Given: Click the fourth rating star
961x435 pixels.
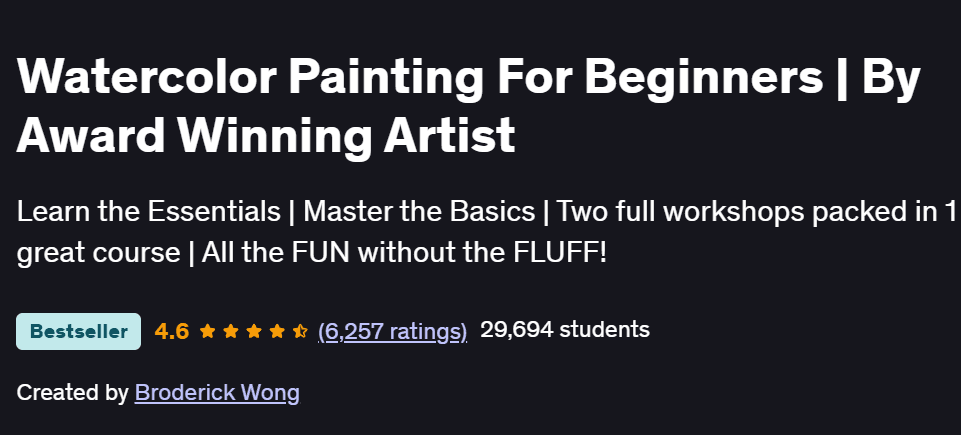Looking at the screenshot, I should [x=277, y=331].
